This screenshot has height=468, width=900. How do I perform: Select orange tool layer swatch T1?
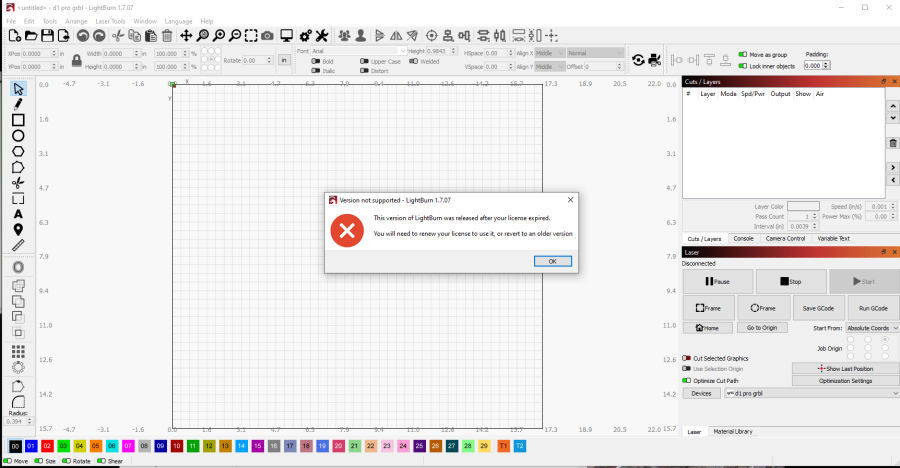click(x=503, y=446)
